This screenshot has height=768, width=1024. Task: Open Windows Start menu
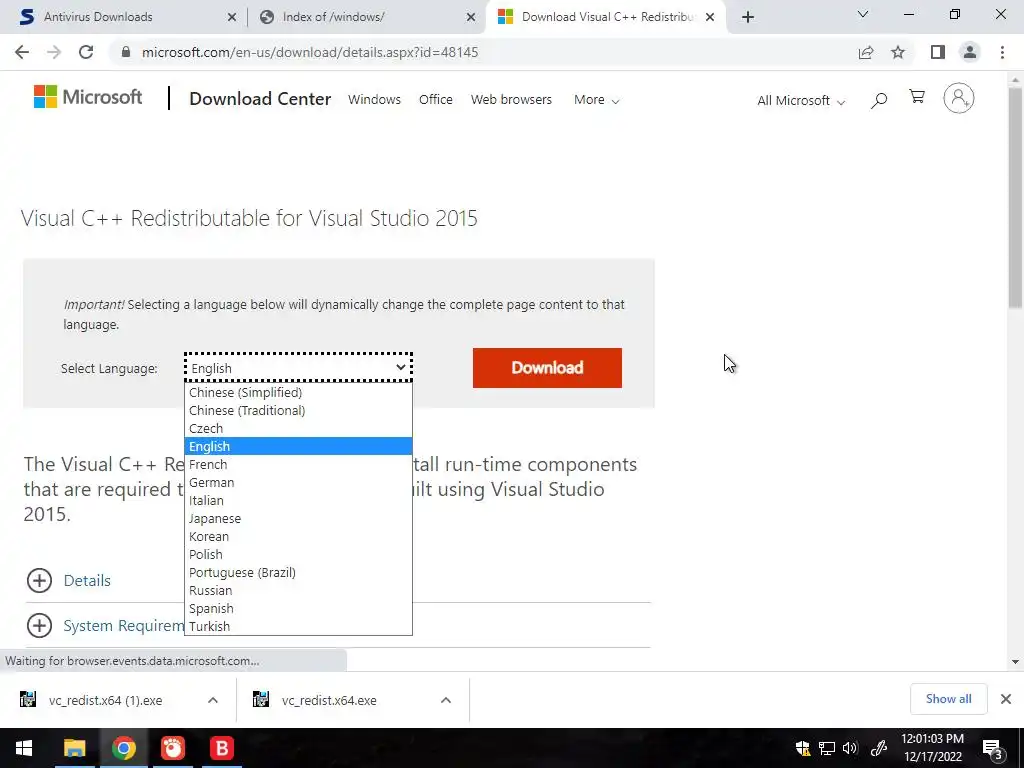(24, 748)
